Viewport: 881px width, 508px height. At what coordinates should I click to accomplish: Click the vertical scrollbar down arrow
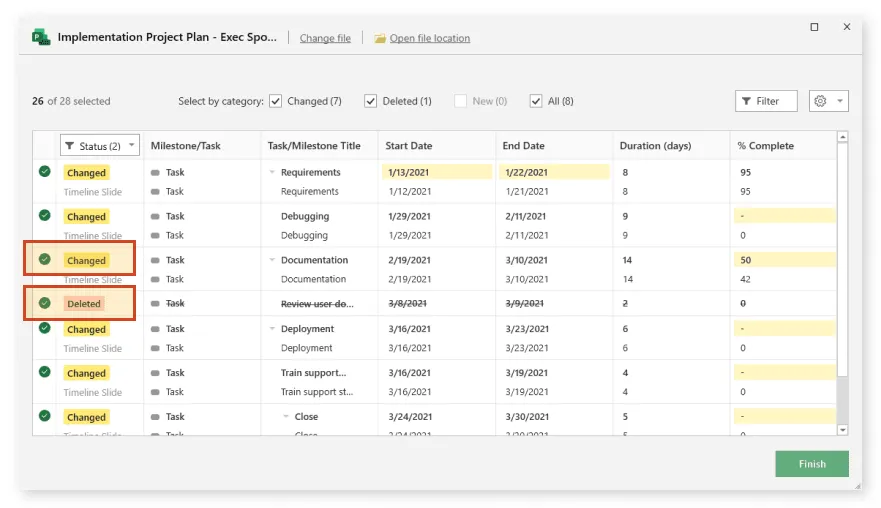(x=842, y=429)
